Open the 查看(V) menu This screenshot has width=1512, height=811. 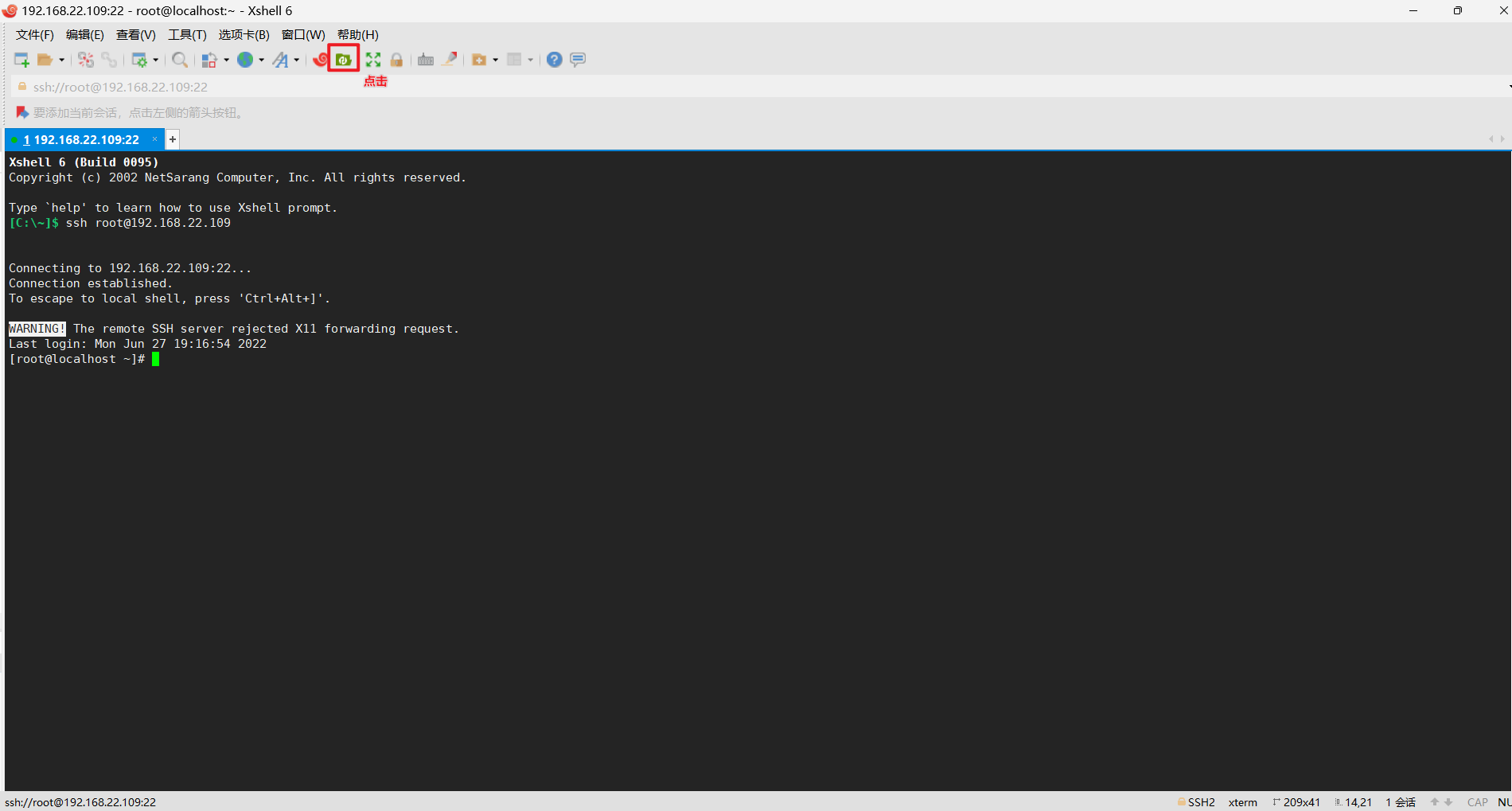[x=136, y=34]
